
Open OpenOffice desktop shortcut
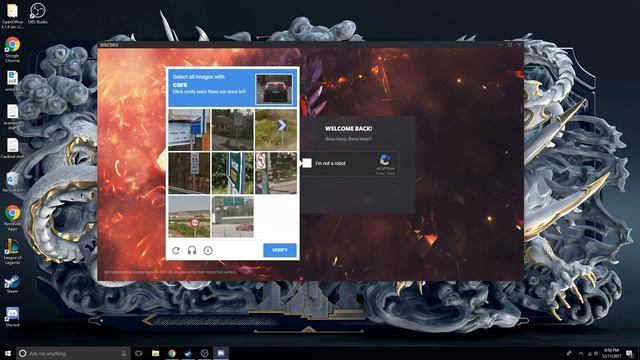(12, 16)
